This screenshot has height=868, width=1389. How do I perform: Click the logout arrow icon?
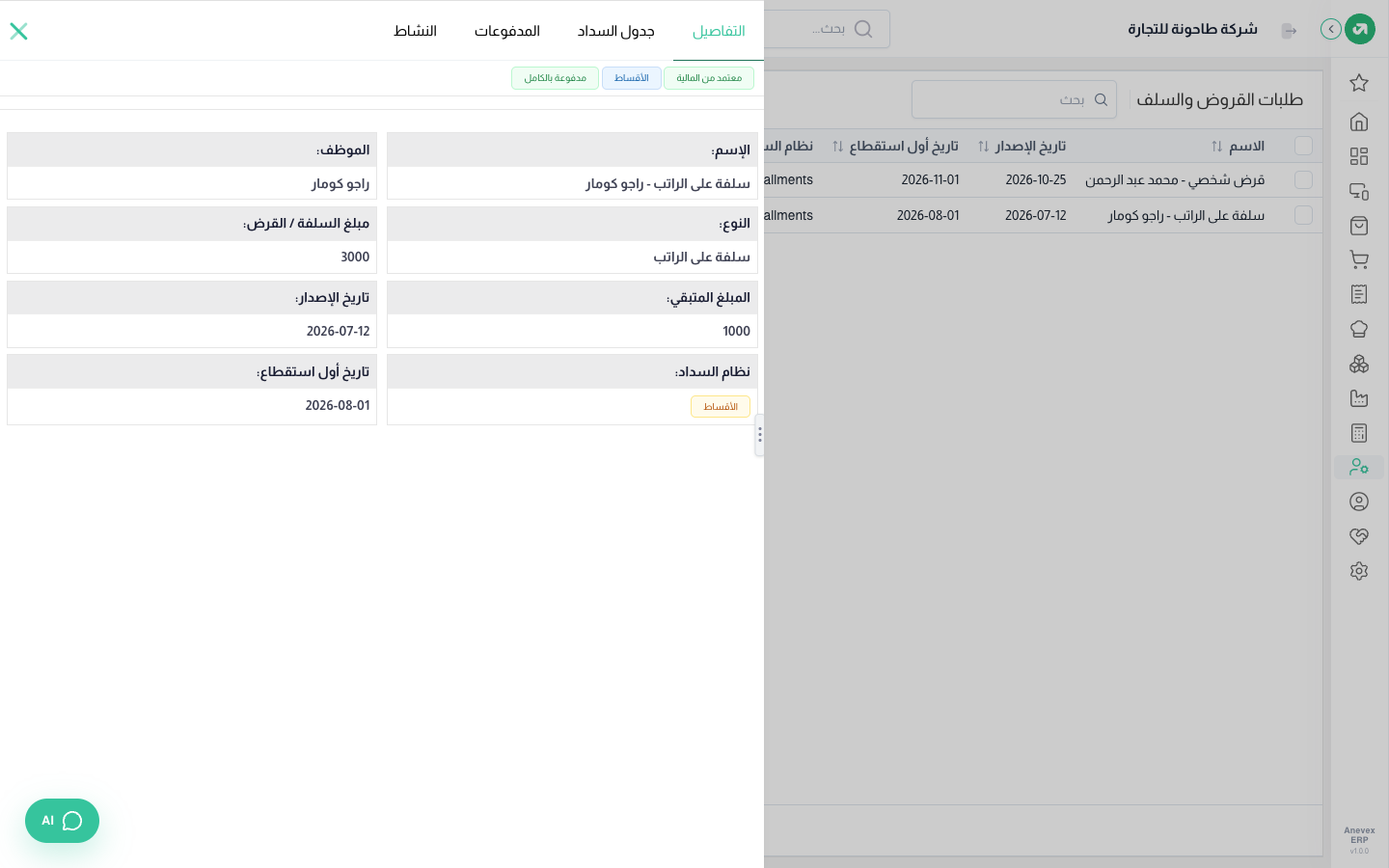click(1289, 31)
